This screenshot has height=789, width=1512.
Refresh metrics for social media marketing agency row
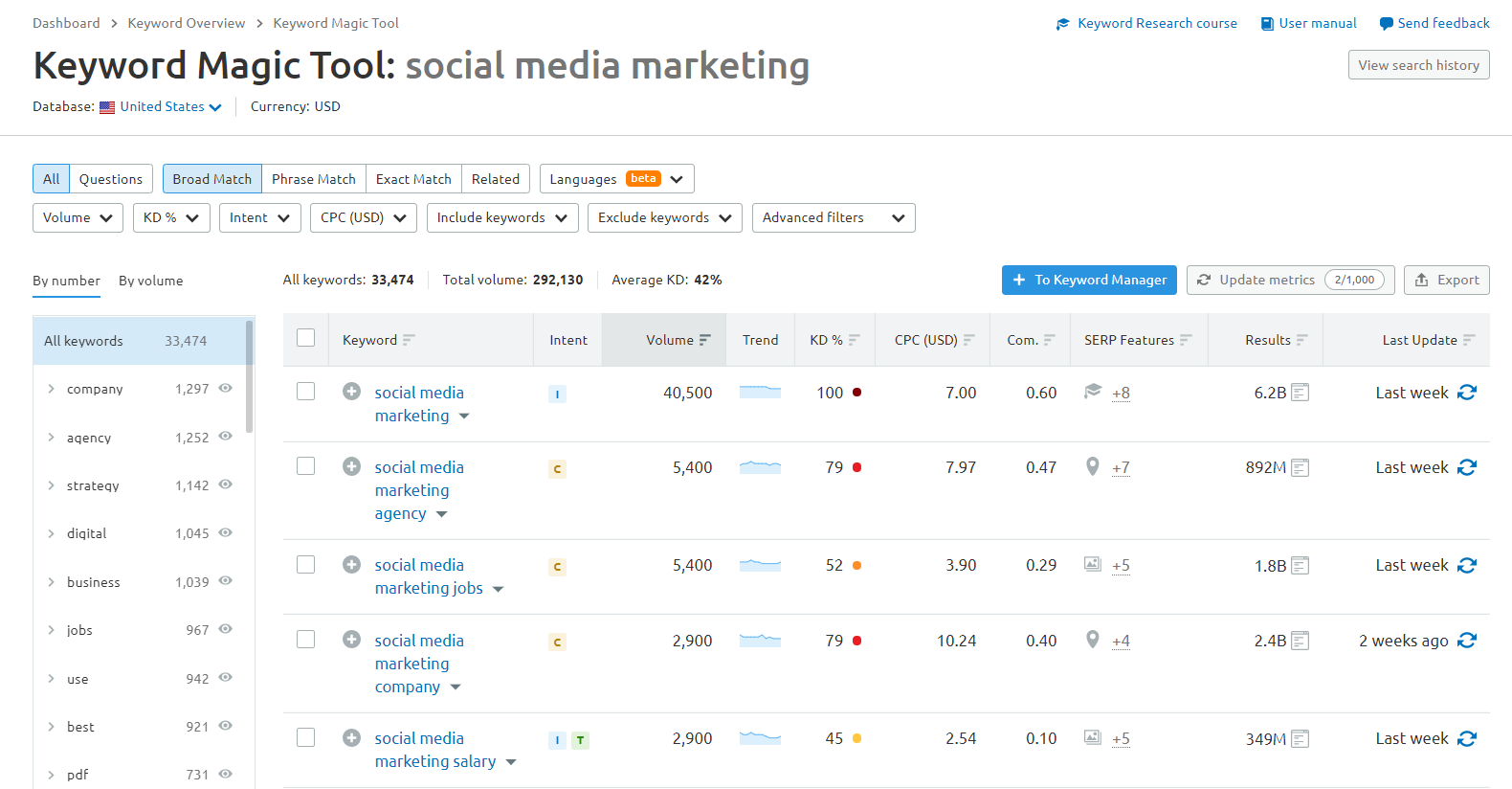[1467, 467]
